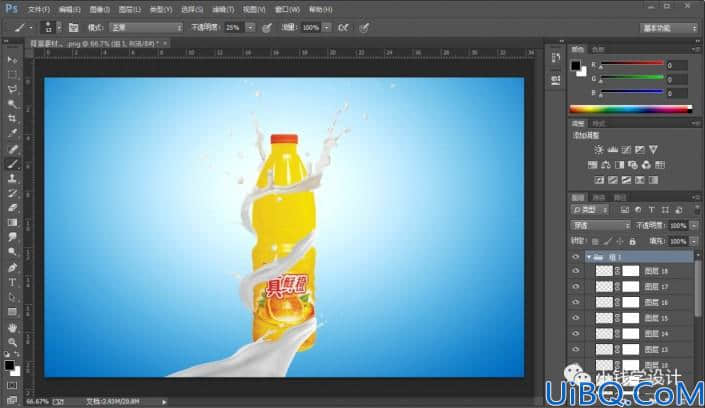Open the brush preset picker dropdown
705x408 pixels.
coord(58,27)
